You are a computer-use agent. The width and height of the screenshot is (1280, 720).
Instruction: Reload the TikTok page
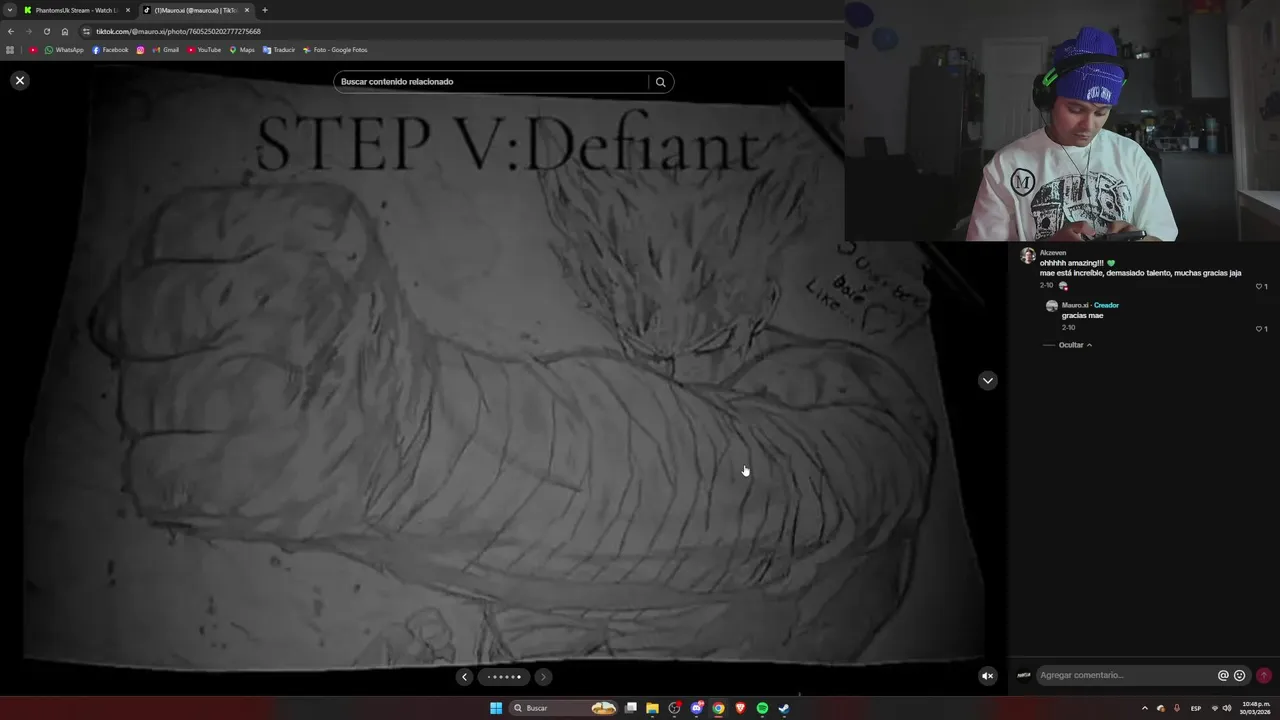point(47,31)
